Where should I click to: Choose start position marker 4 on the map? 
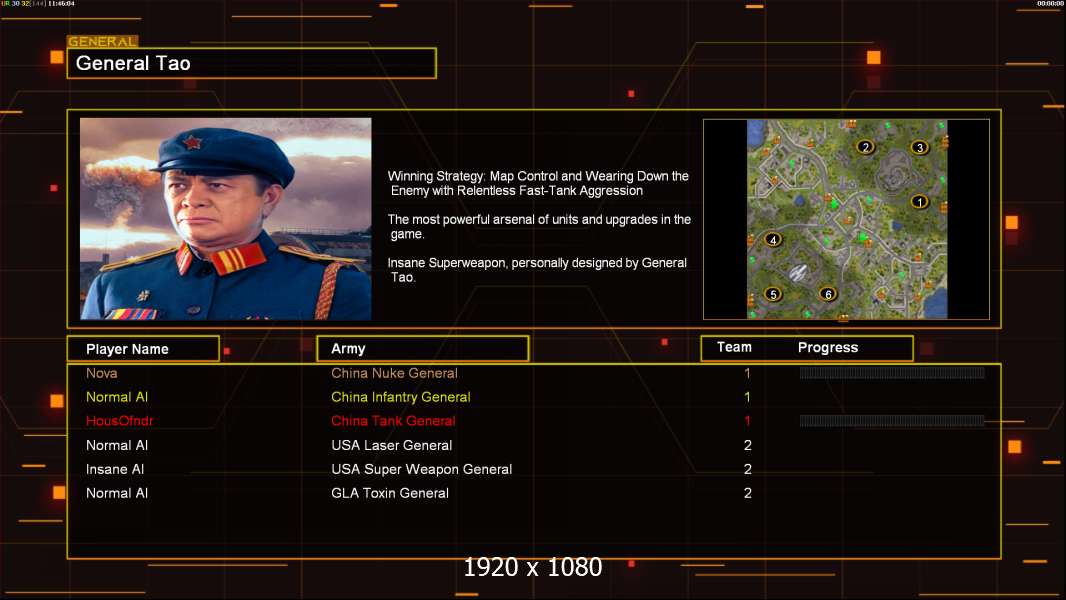(x=773, y=240)
